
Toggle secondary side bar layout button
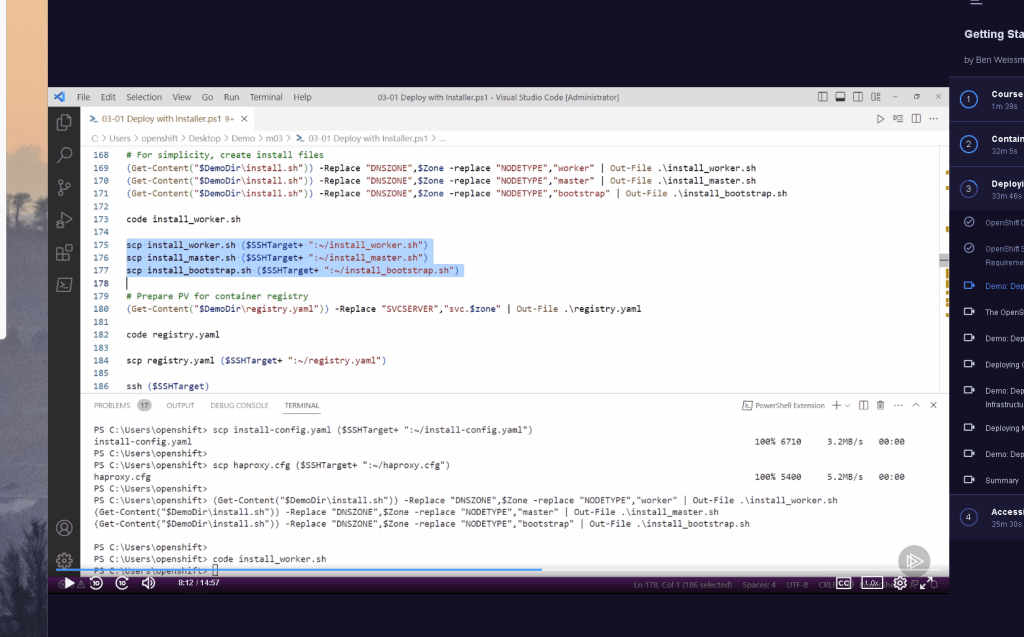tap(858, 97)
